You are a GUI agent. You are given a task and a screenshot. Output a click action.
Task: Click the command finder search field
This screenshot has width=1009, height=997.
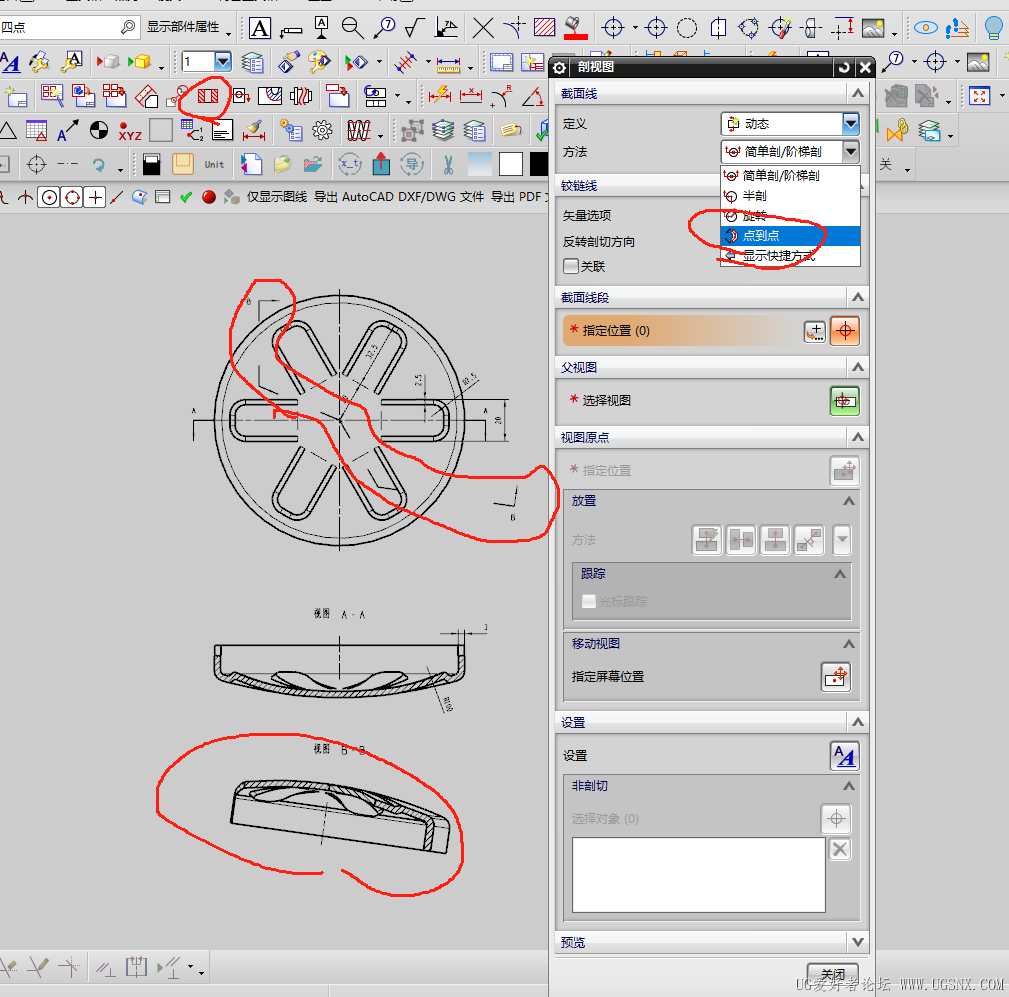pos(59,27)
